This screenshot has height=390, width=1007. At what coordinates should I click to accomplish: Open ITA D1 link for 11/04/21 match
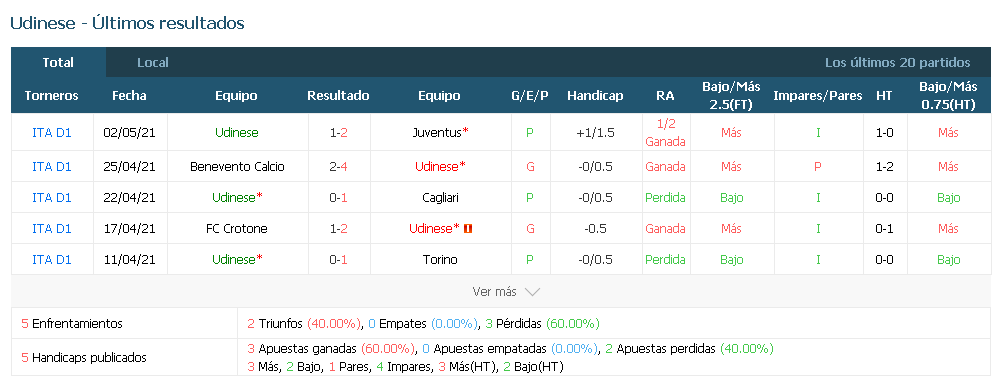[x=52, y=260]
